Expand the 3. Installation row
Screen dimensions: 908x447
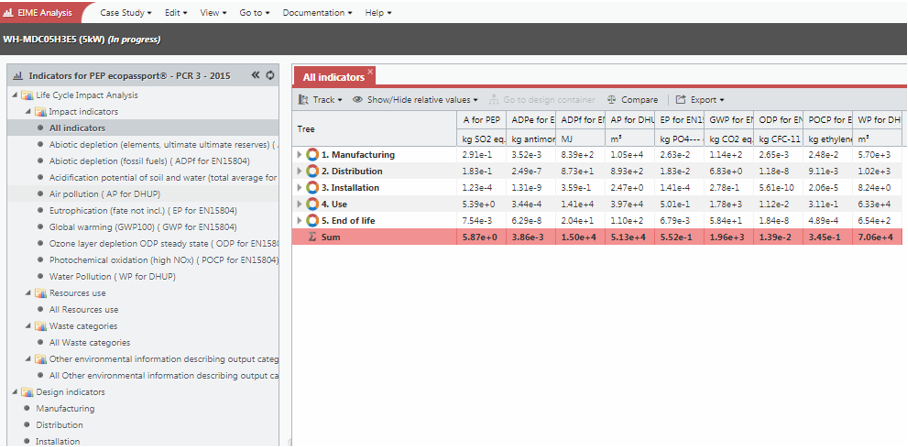[299, 188]
